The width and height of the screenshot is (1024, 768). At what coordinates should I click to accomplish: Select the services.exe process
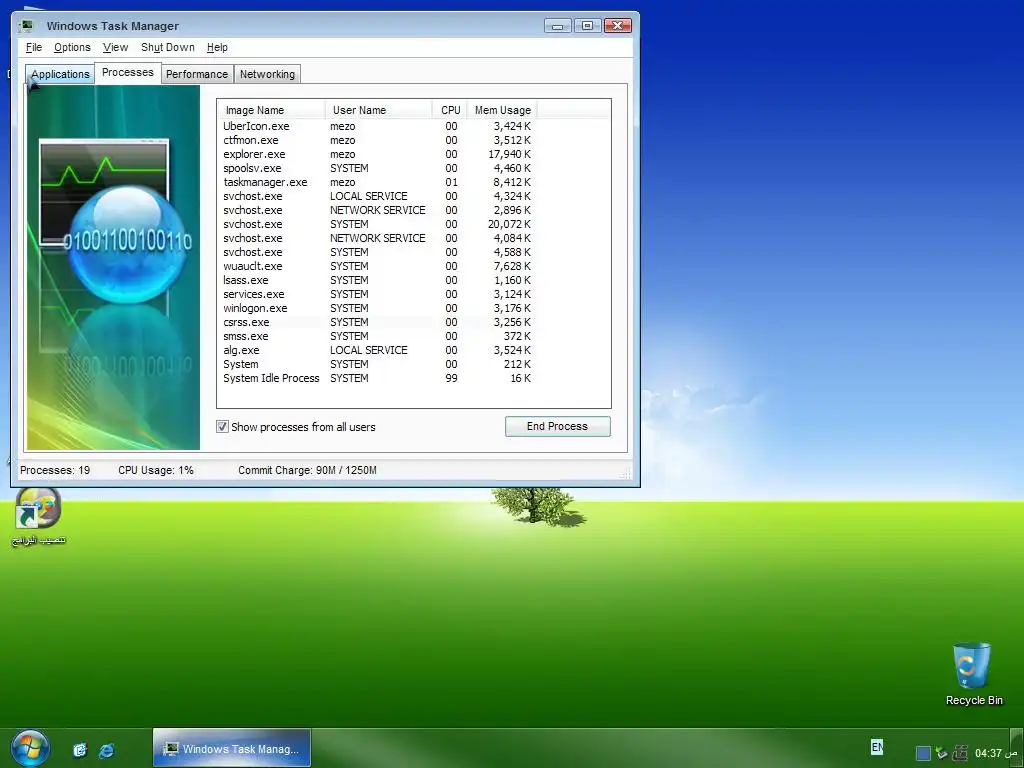[x=377, y=295]
